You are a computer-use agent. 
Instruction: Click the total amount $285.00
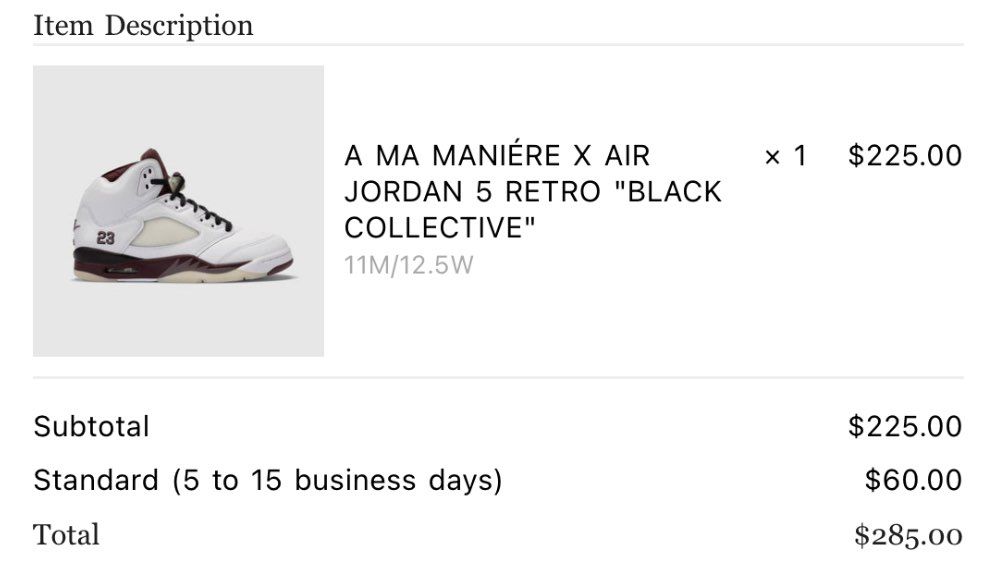[x=908, y=535]
